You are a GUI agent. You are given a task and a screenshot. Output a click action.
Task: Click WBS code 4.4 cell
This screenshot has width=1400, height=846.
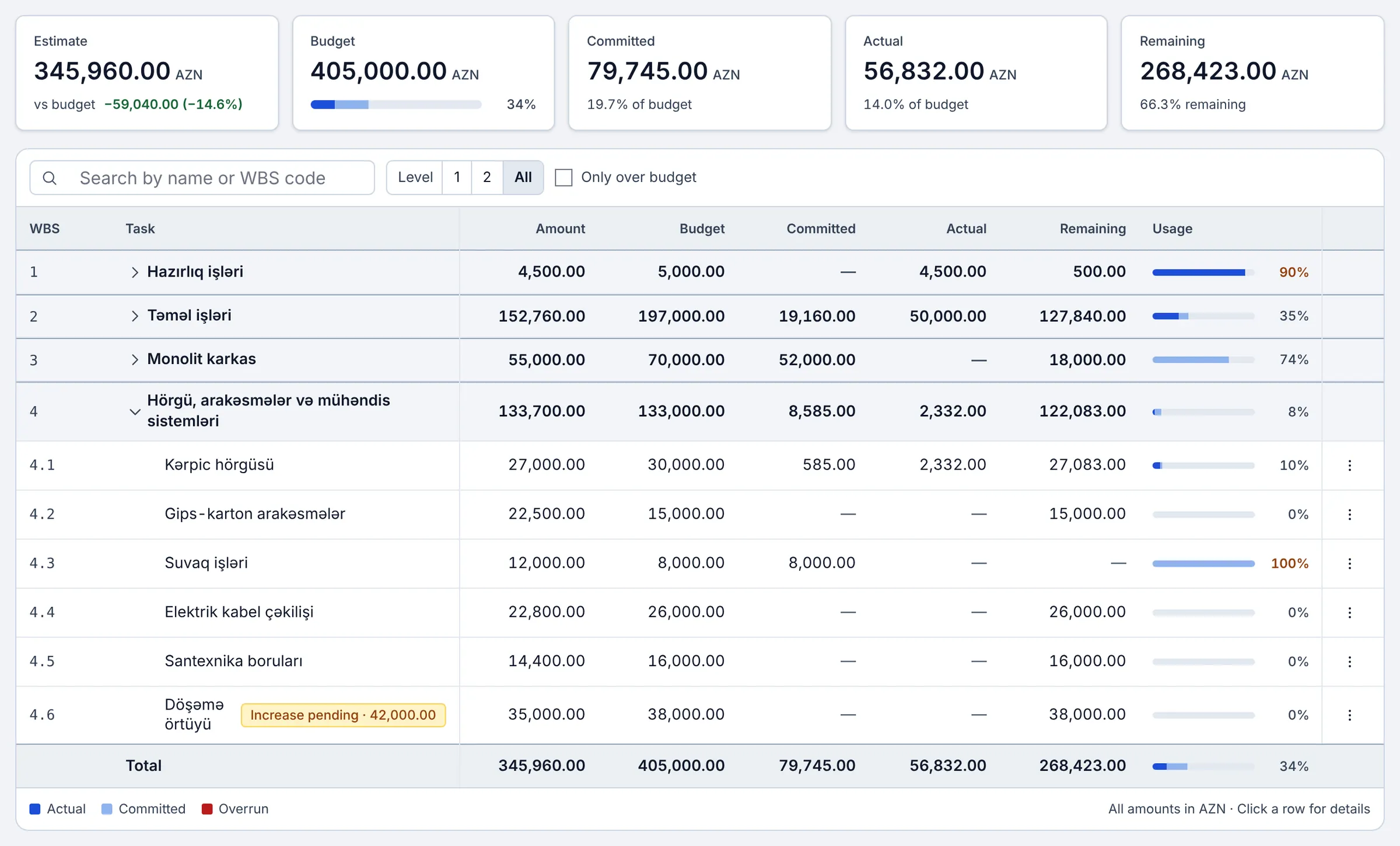point(42,612)
